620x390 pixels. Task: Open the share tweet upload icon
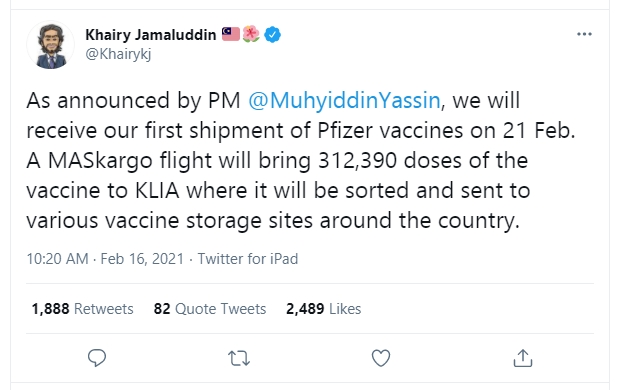click(x=523, y=358)
